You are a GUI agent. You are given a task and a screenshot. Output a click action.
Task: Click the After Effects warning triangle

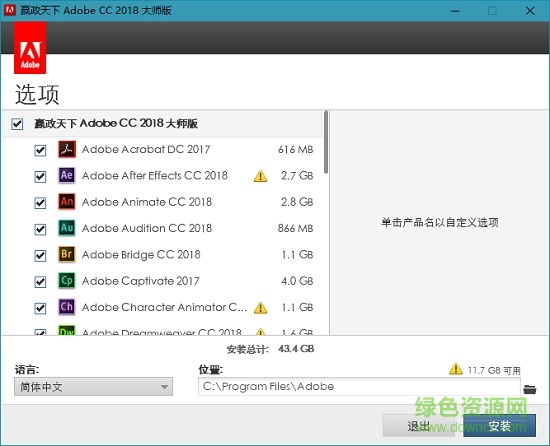tap(260, 176)
